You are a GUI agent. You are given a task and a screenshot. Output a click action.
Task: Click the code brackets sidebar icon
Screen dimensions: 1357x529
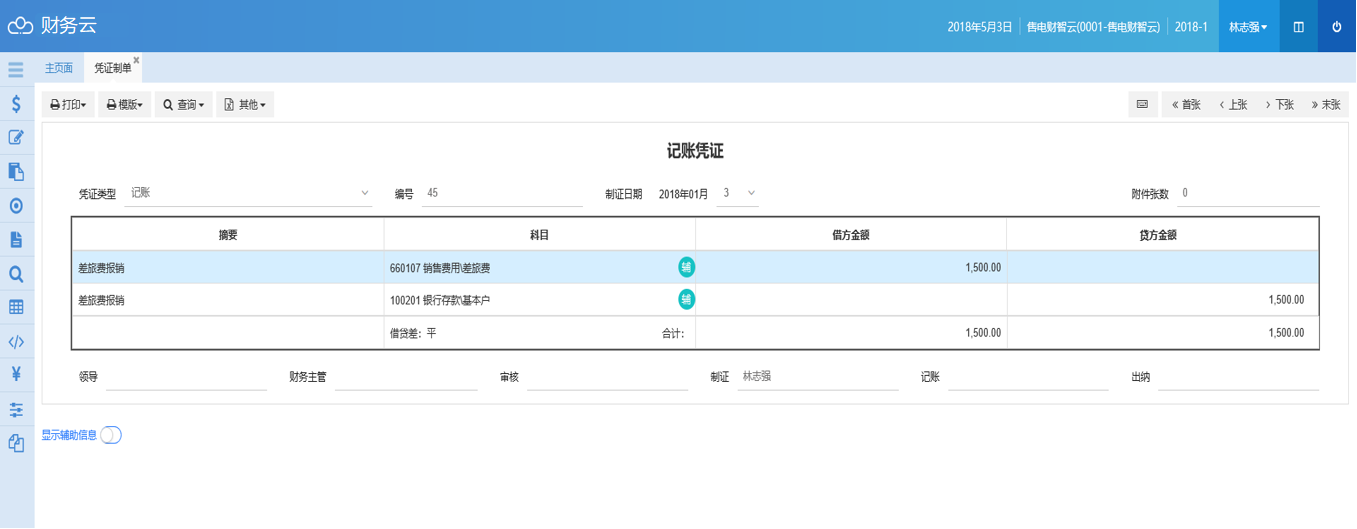(x=16, y=342)
